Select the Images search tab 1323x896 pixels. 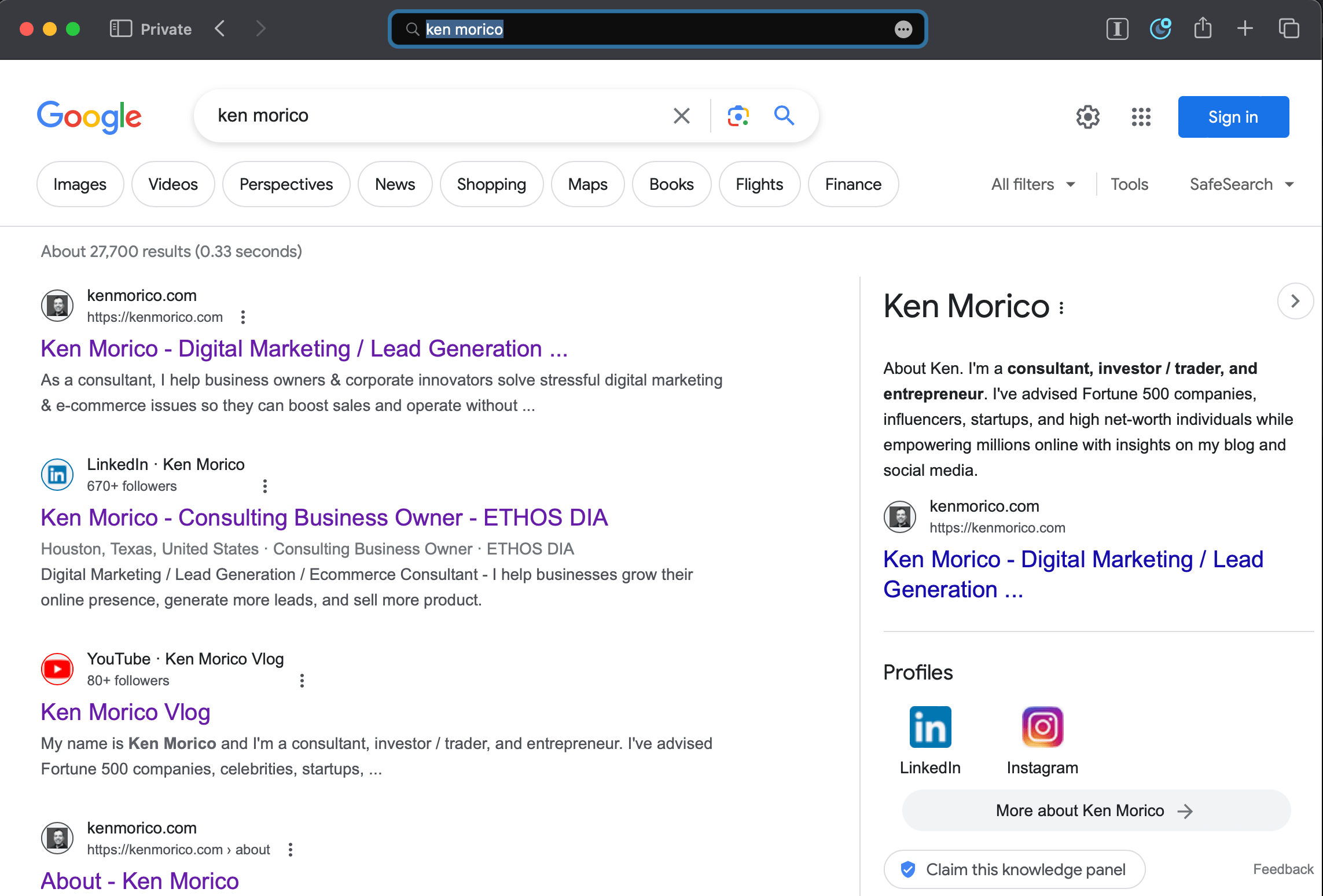[x=80, y=183]
